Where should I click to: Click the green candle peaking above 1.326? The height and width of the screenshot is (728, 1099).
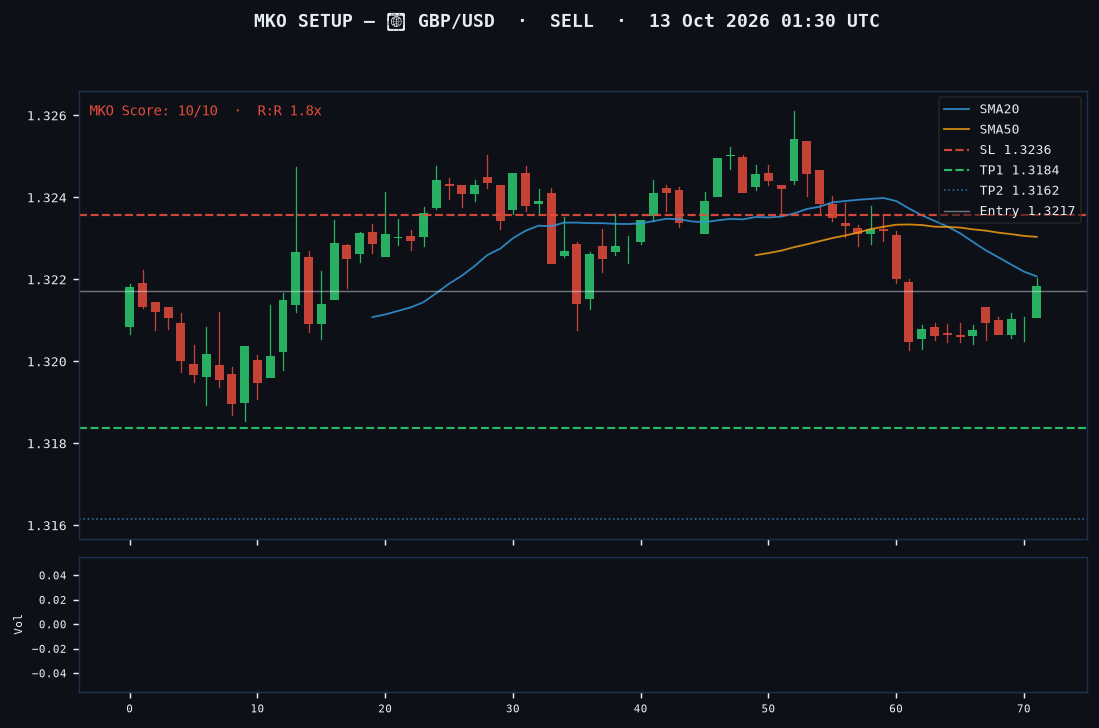pyautogui.click(x=794, y=160)
